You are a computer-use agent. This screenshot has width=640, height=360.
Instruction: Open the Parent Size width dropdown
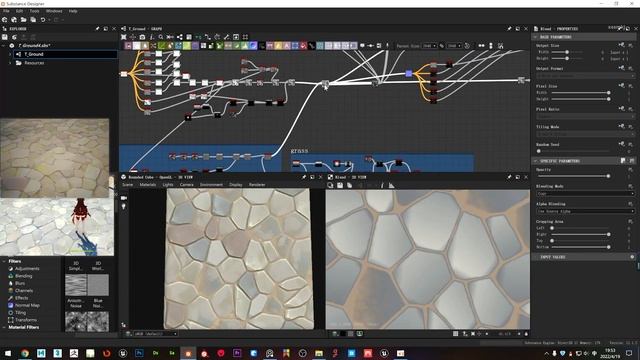429,46
